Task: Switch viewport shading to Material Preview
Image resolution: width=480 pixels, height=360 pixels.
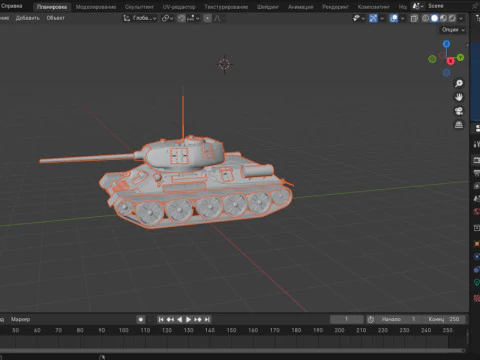Action: click(x=443, y=18)
